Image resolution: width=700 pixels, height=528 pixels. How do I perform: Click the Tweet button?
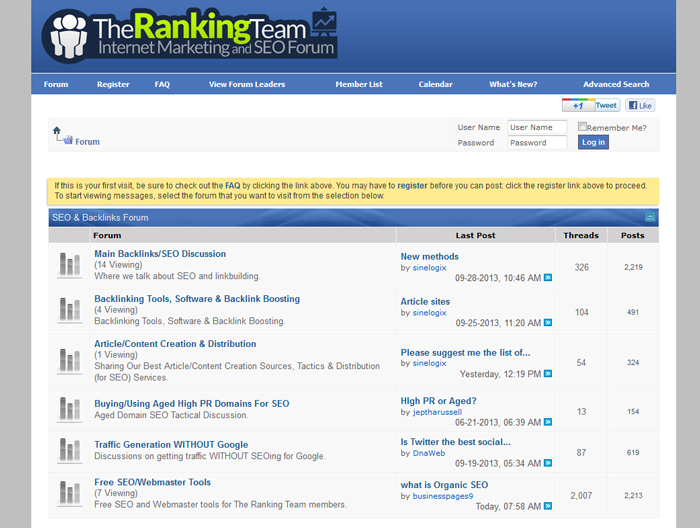click(x=607, y=105)
